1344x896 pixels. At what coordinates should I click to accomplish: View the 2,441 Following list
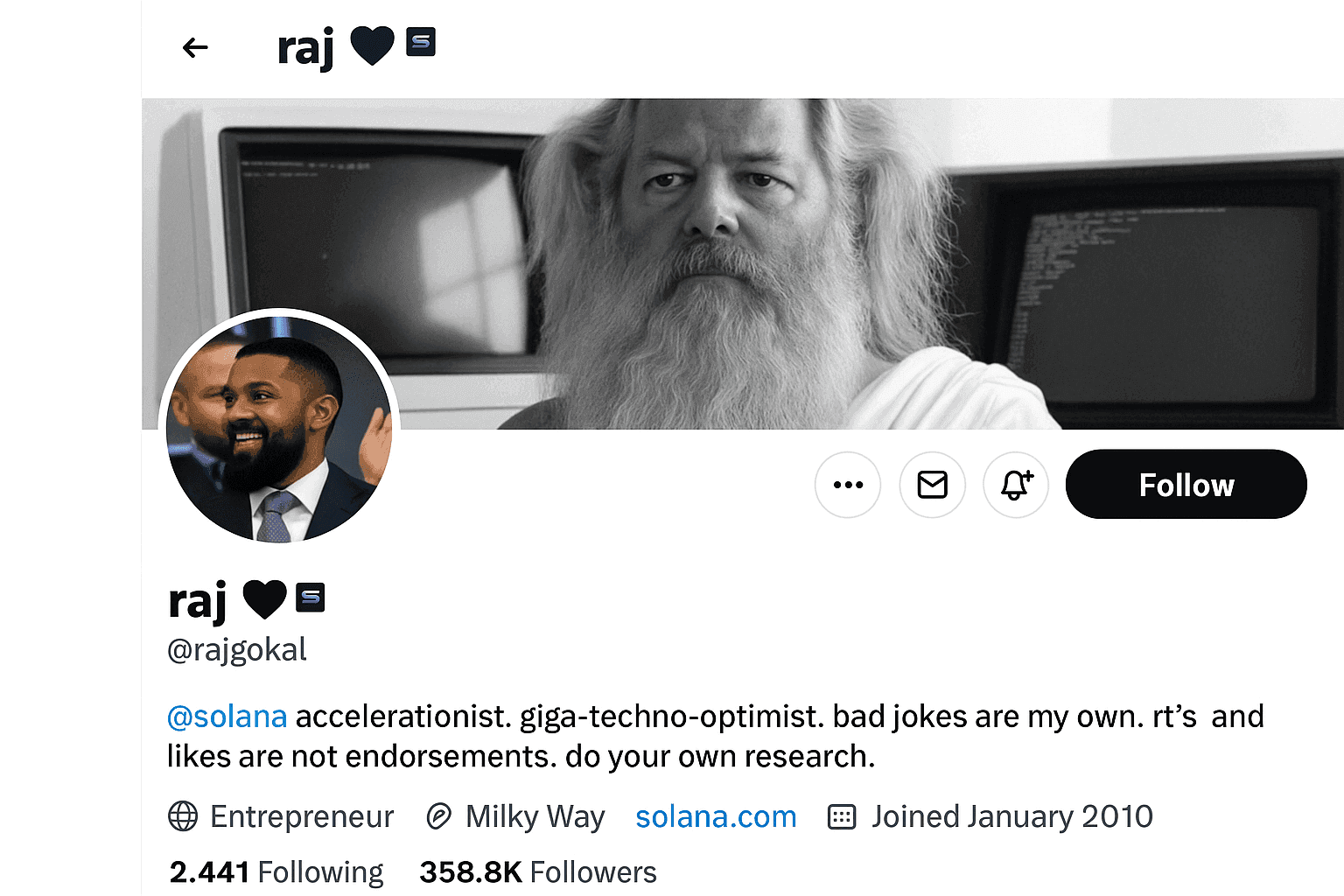(x=276, y=872)
